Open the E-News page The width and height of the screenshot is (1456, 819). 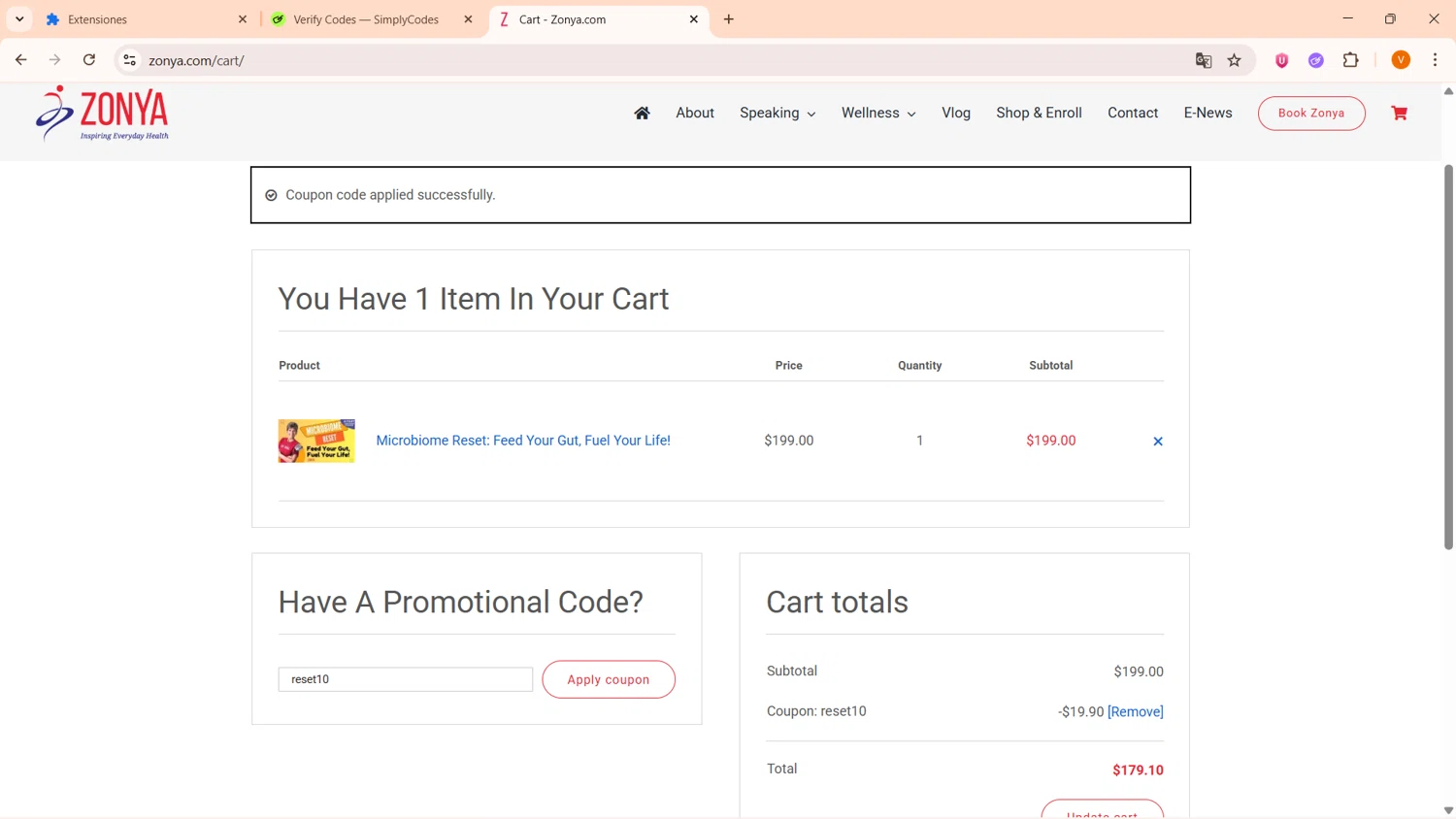tap(1208, 114)
